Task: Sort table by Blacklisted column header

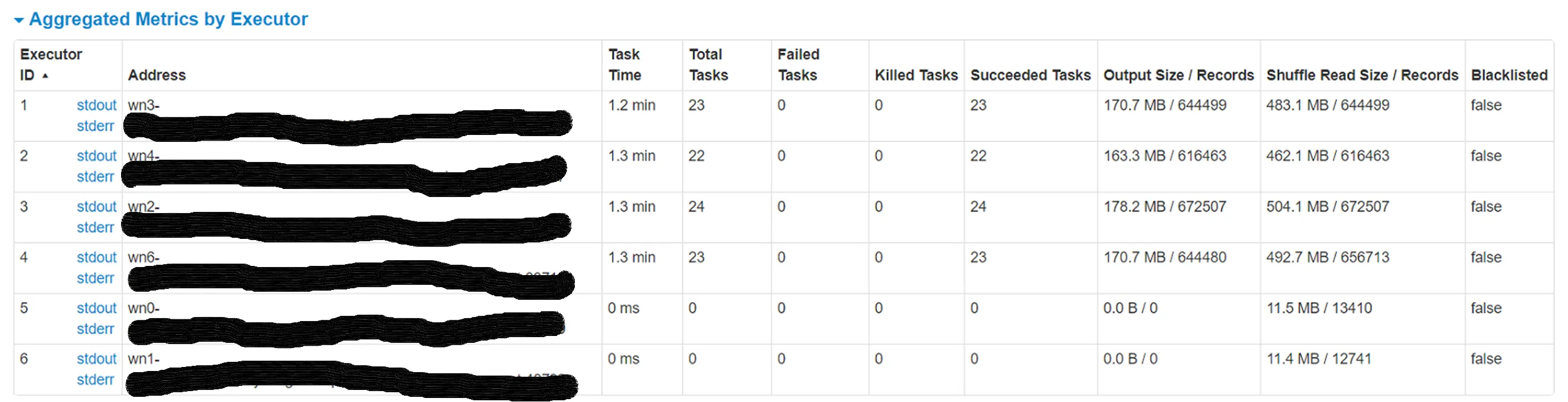Action: [1509, 75]
